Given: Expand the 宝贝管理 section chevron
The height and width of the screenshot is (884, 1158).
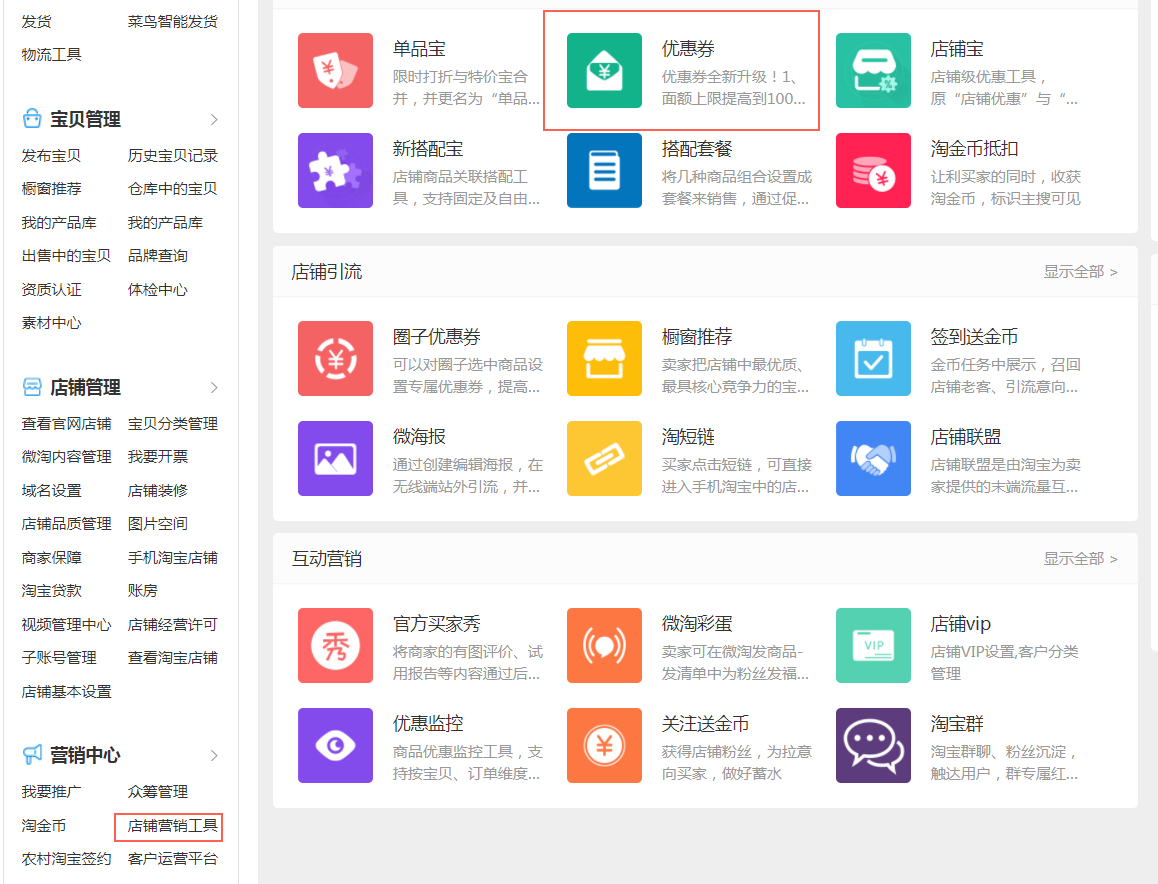Looking at the screenshot, I should (x=214, y=119).
